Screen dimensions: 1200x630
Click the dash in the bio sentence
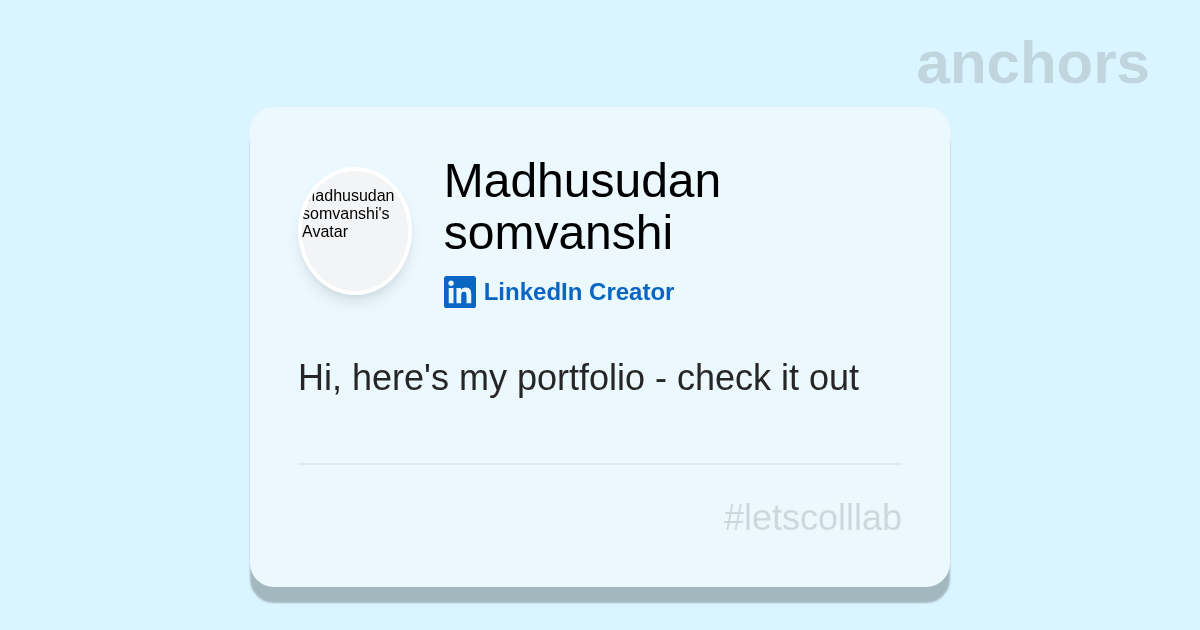point(661,379)
